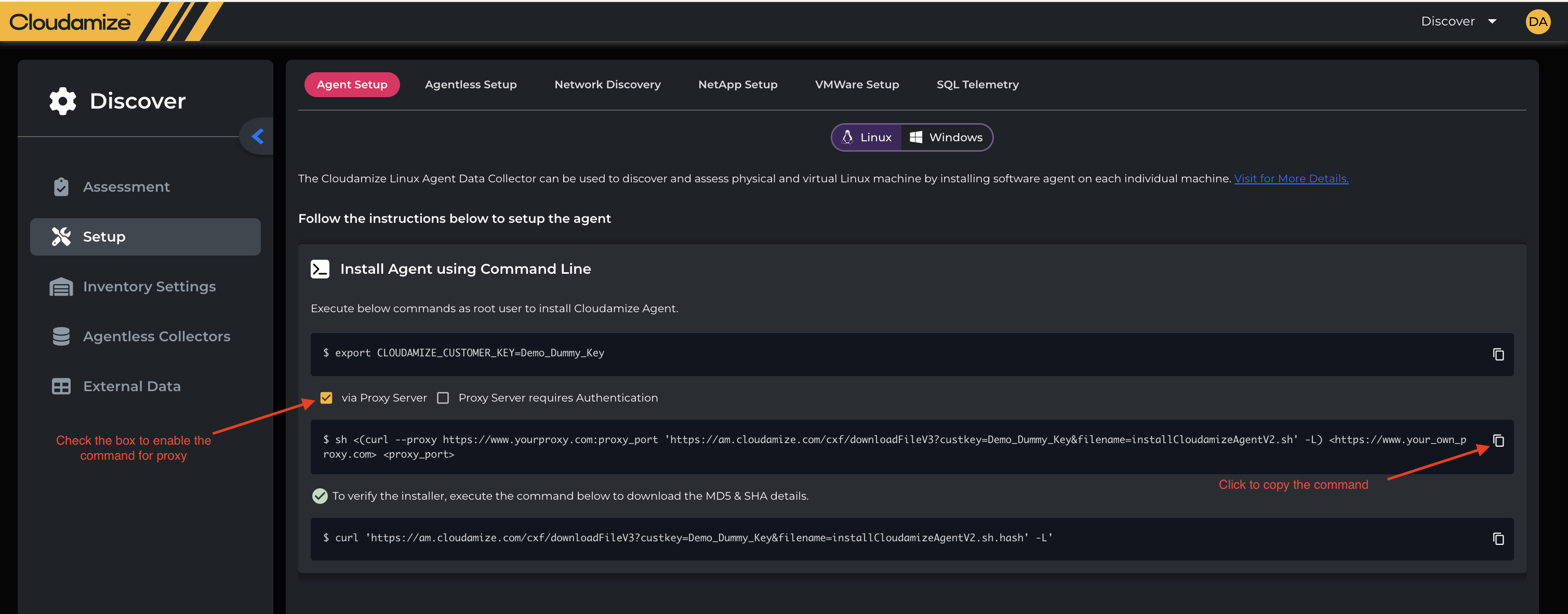
Task: Enable Proxy Server requires Authentication checkbox
Action: [x=443, y=398]
